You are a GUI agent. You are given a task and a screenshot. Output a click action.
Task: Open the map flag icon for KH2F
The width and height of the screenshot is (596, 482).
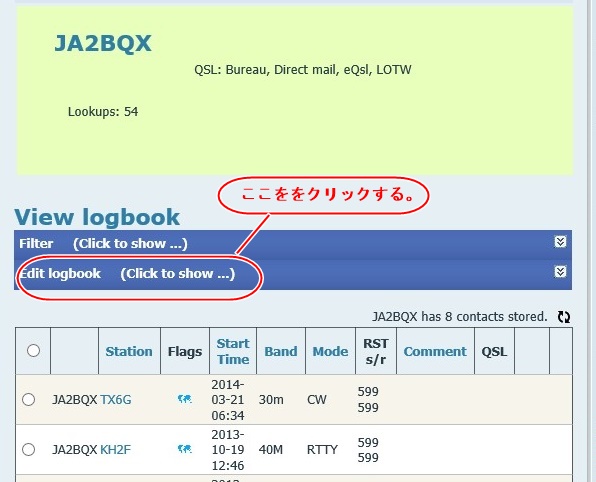click(185, 449)
